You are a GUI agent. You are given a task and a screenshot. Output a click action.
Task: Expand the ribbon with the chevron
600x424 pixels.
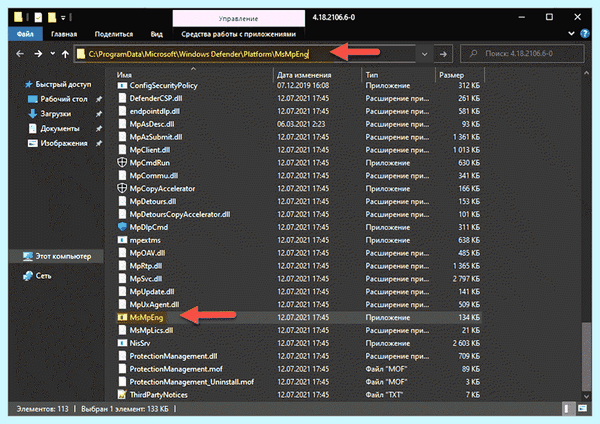571,34
